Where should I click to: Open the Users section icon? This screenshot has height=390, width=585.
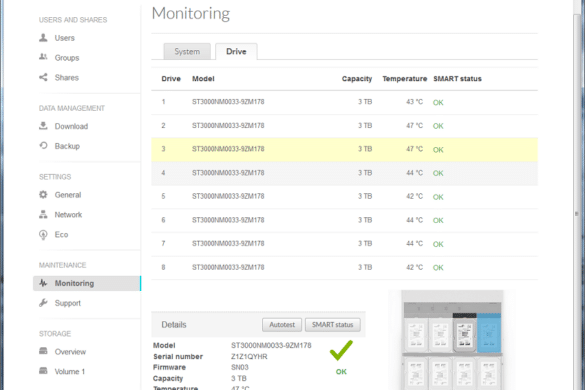click(43, 38)
